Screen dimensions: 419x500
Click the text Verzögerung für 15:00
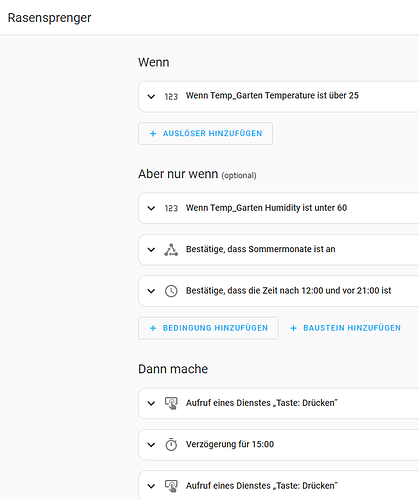[230, 444]
